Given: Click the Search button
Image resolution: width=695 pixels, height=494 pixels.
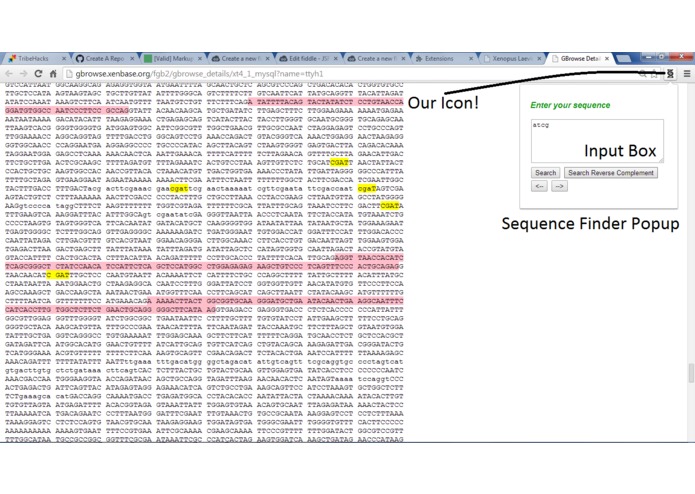Looking at the screenshot, I should coord(545,173).
